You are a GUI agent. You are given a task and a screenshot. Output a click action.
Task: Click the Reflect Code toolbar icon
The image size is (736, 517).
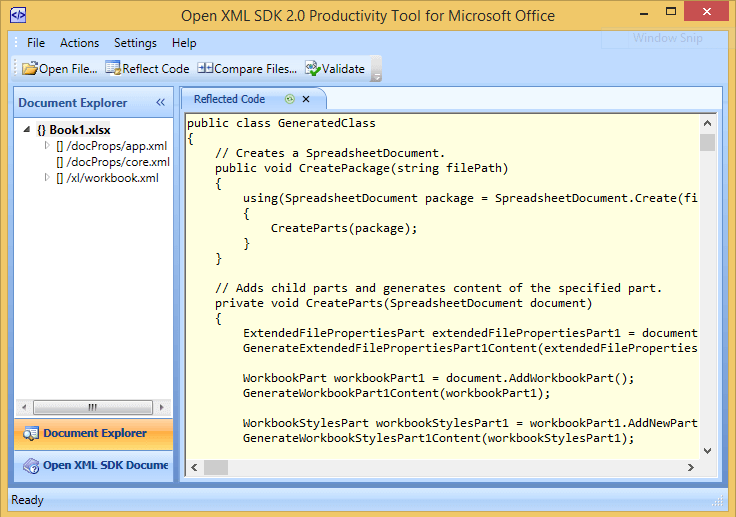(113, 69)
